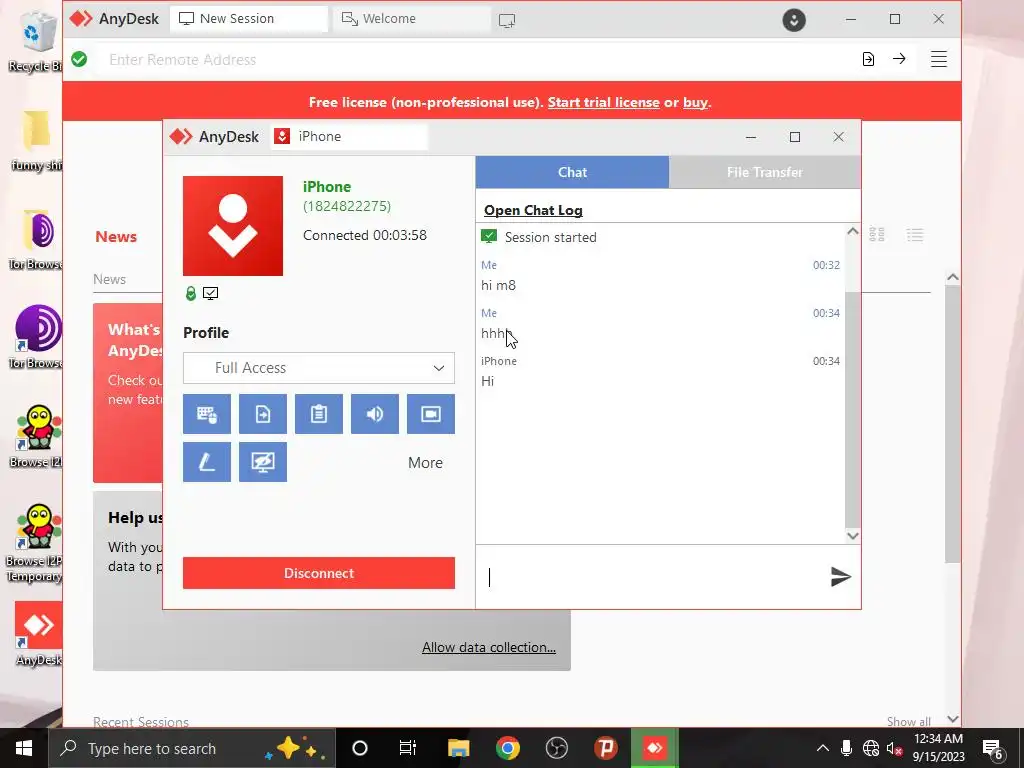Click AnyDesk taskbar icon

tap(654, 748)
